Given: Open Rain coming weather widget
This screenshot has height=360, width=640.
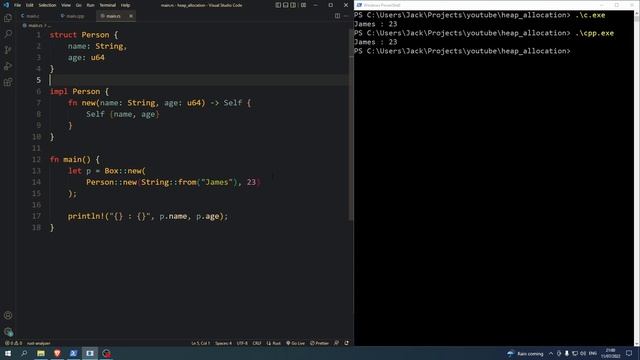Looking at the screenshot, I should point(525,353).
